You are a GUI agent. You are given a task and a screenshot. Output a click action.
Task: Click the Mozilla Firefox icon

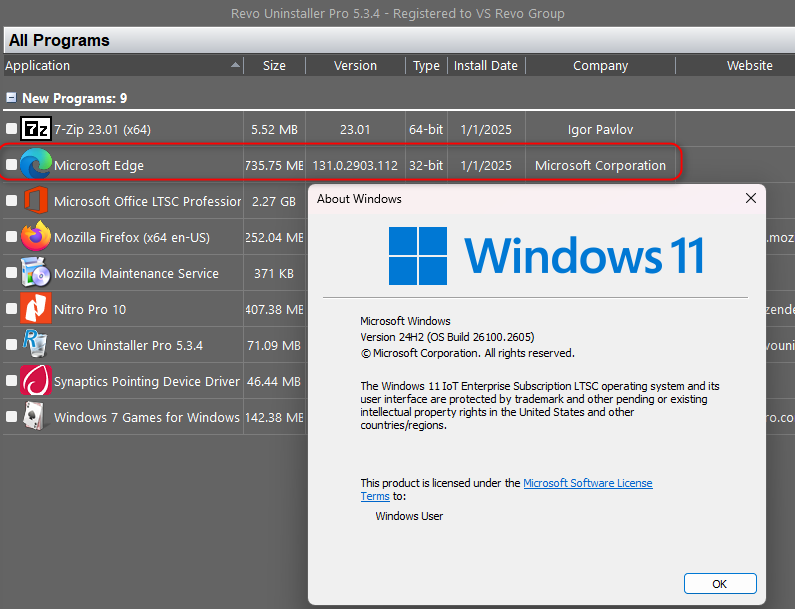pos(35,236)
